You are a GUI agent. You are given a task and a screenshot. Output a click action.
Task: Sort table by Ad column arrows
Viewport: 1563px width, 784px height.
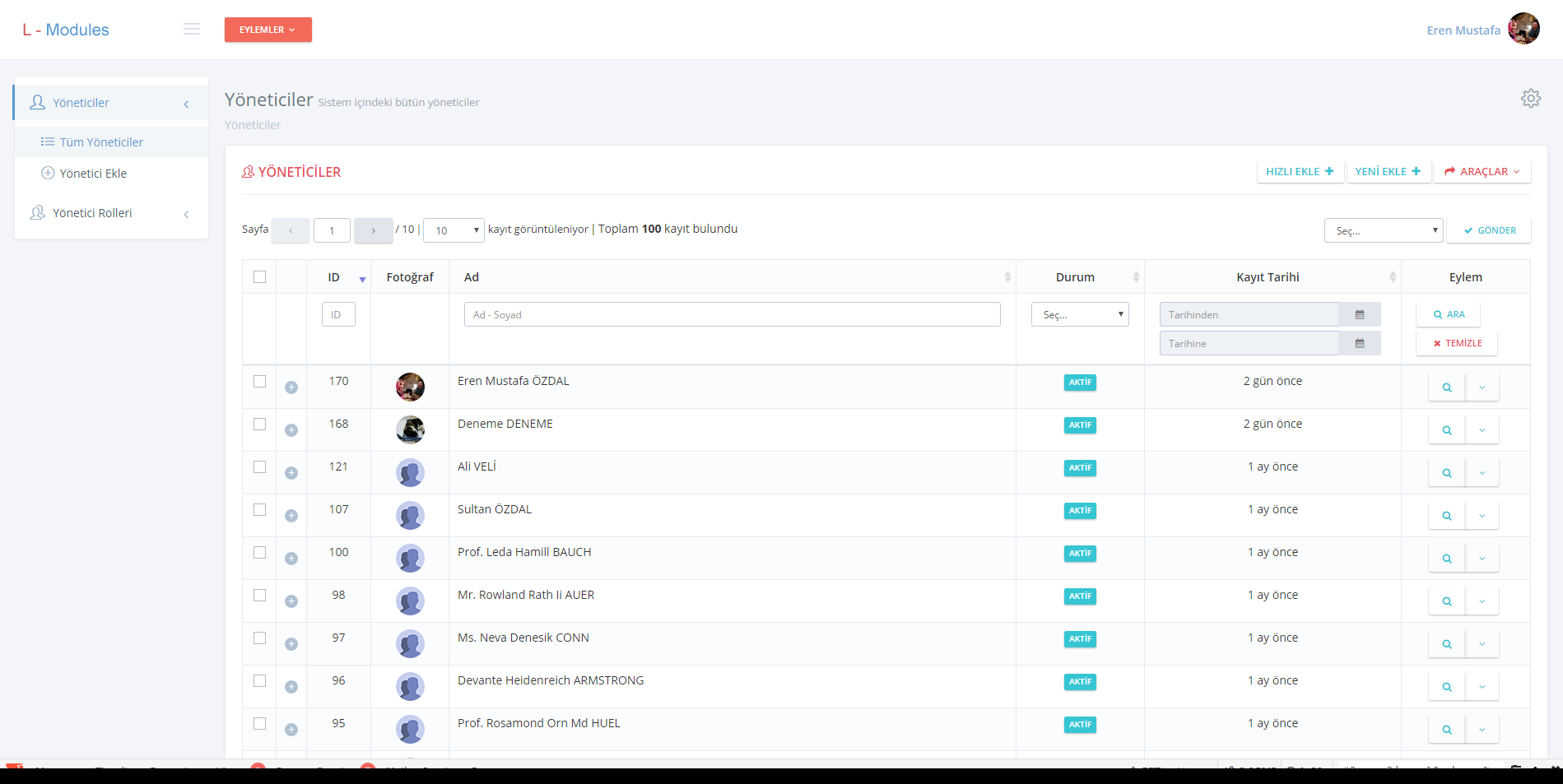1007,277
